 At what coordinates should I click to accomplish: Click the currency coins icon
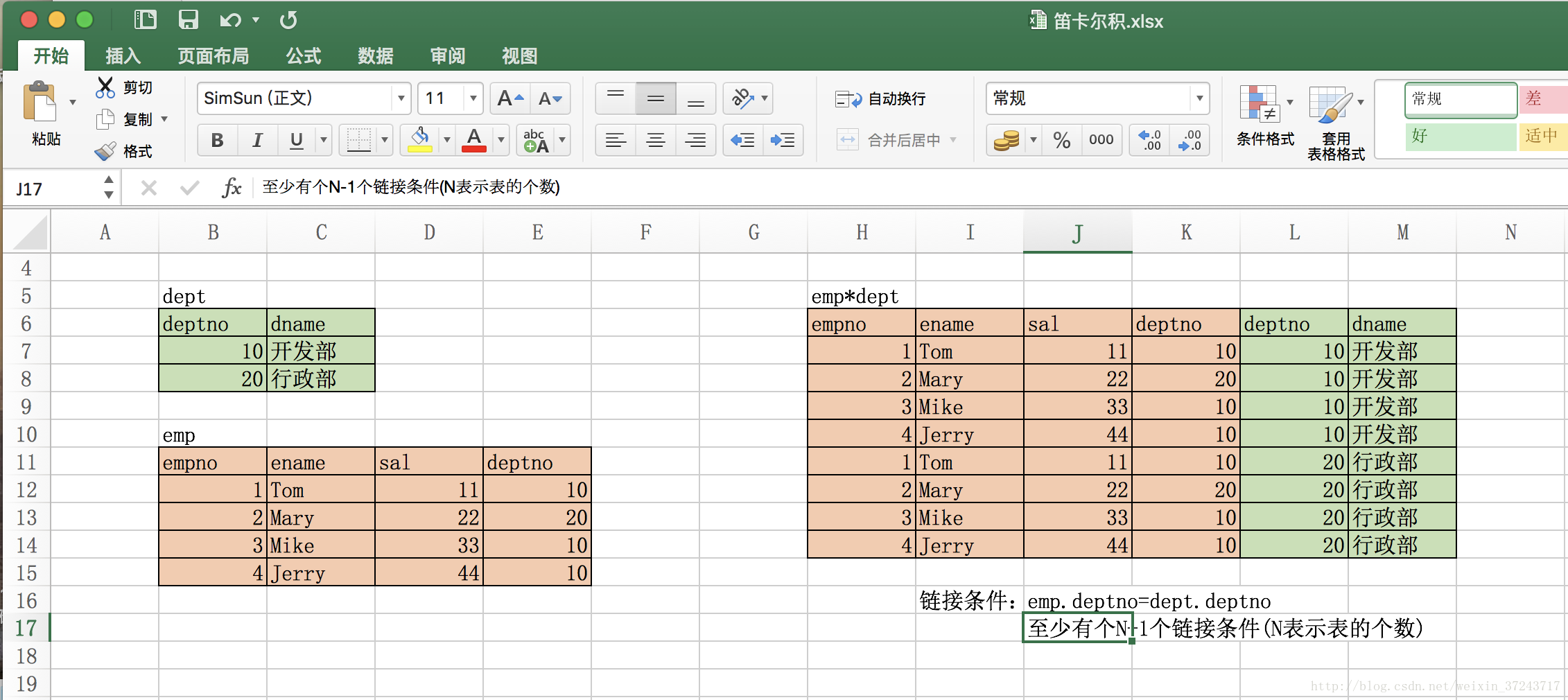pos(1006,140)
